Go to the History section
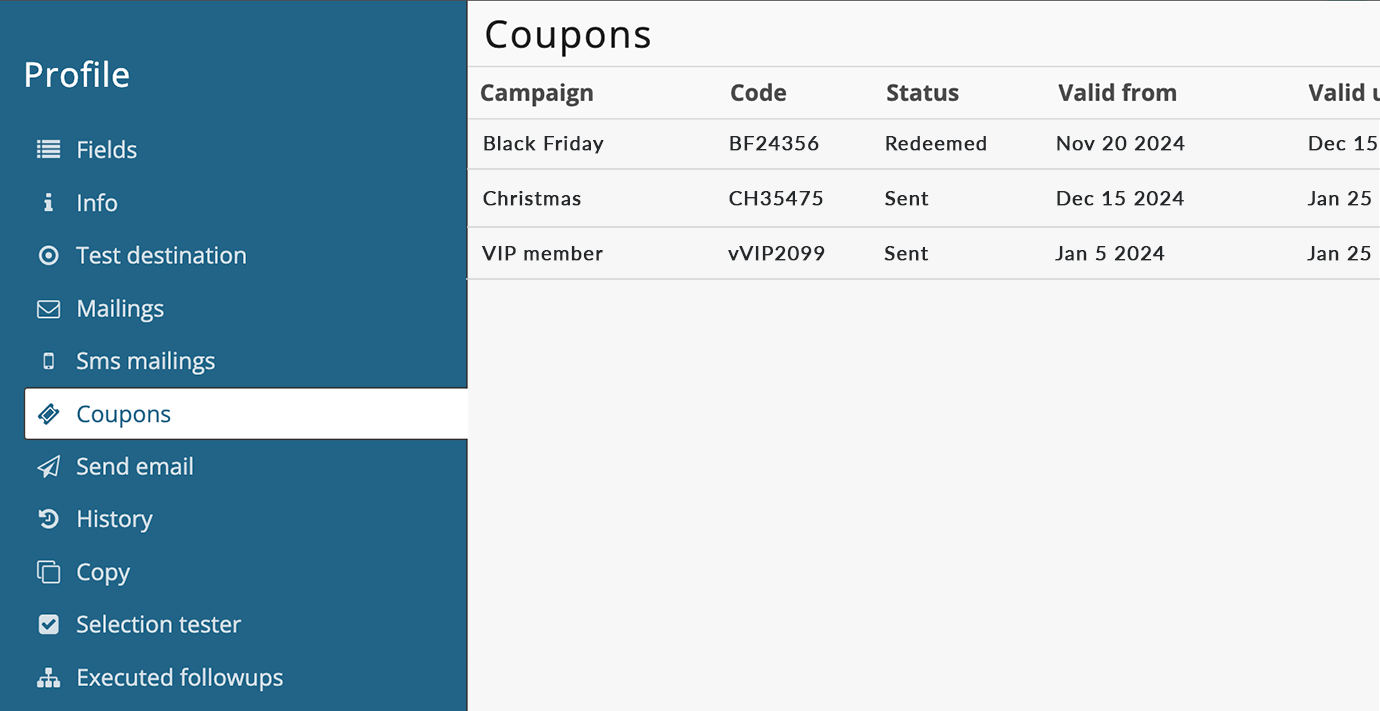Screen dimensions: 1380x711 [114, 519]
